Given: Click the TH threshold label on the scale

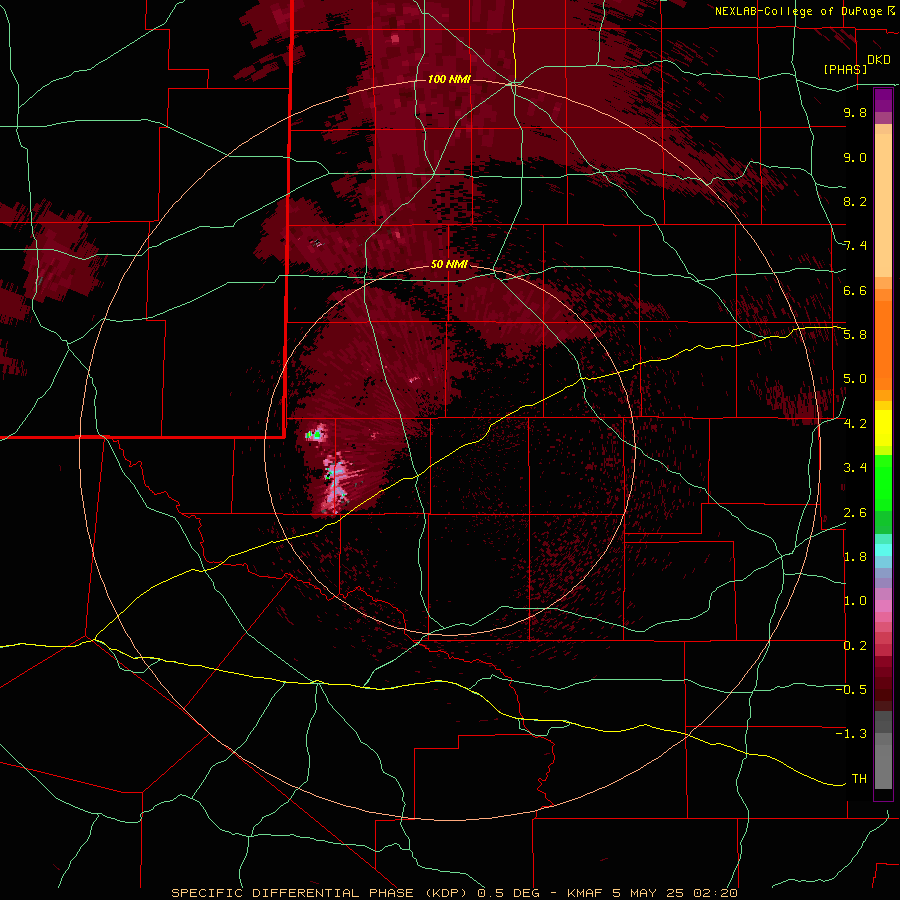Looking at the screenshot, I should click(859, 778).
